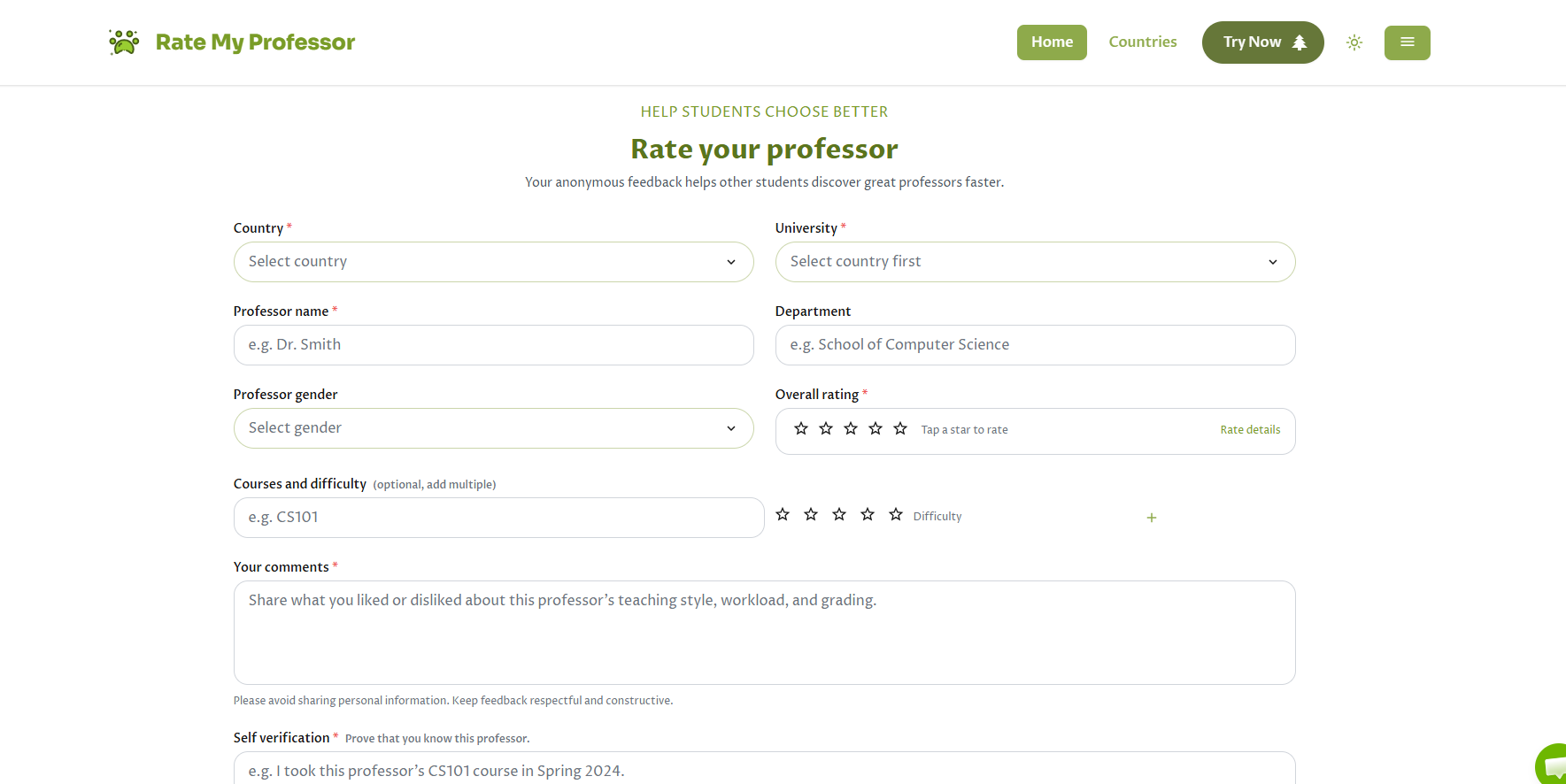This screenshot has width=1566, height=784.
Task: Toggle light/dark theme via sun icon
Action: point(1354,42)
